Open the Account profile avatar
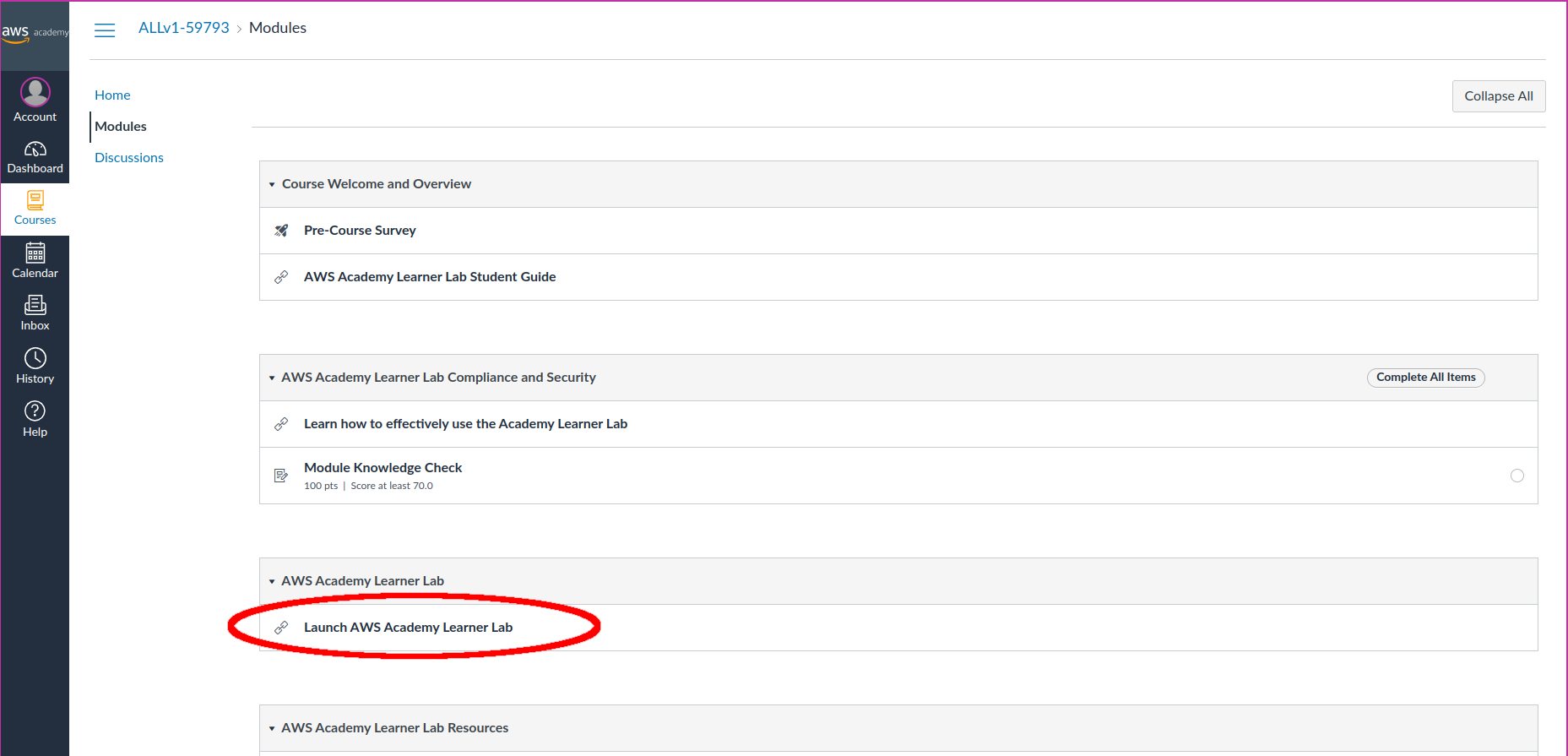 tap(35, 92)
